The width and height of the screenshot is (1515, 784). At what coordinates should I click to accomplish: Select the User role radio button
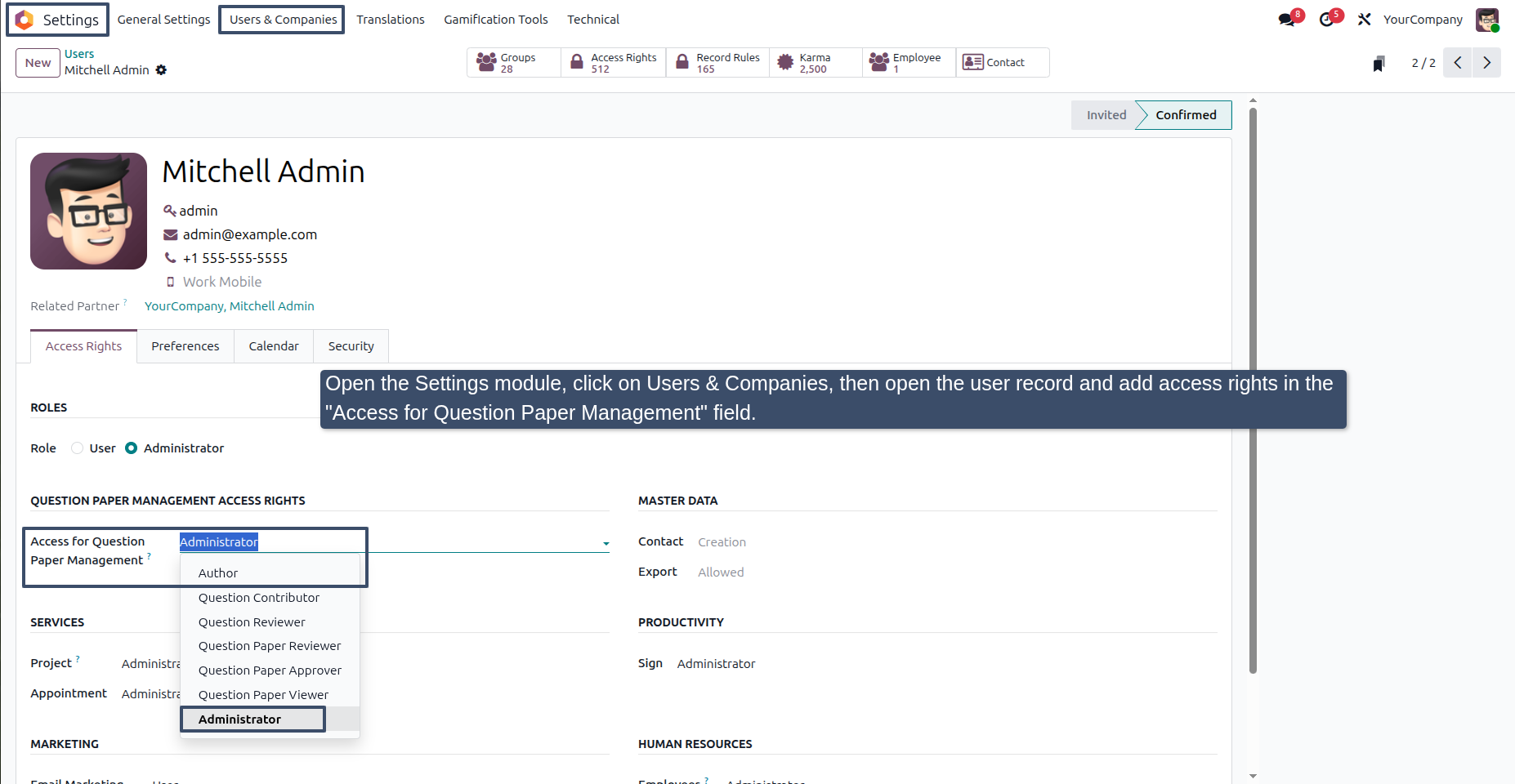click(x=78, y=448)
